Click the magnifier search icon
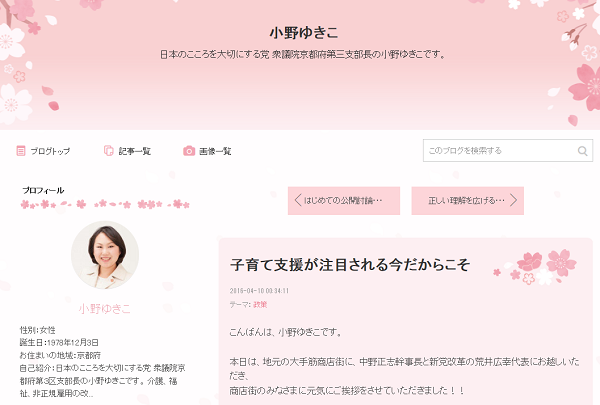Image resolution: width=600 pixels, height=405 pixels. coord(582,151)
